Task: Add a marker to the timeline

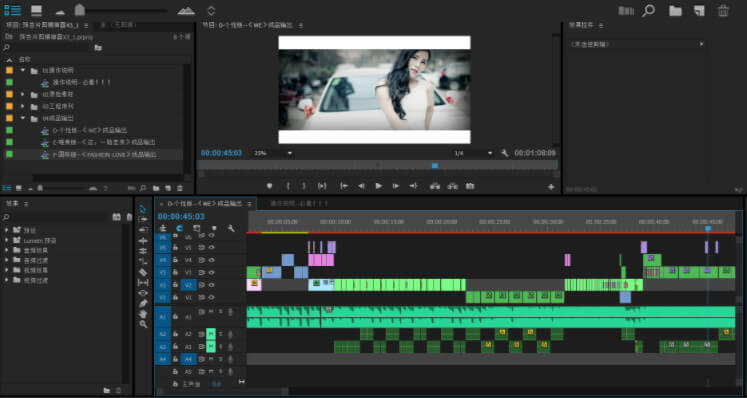Action: click(x=214, y=228)
